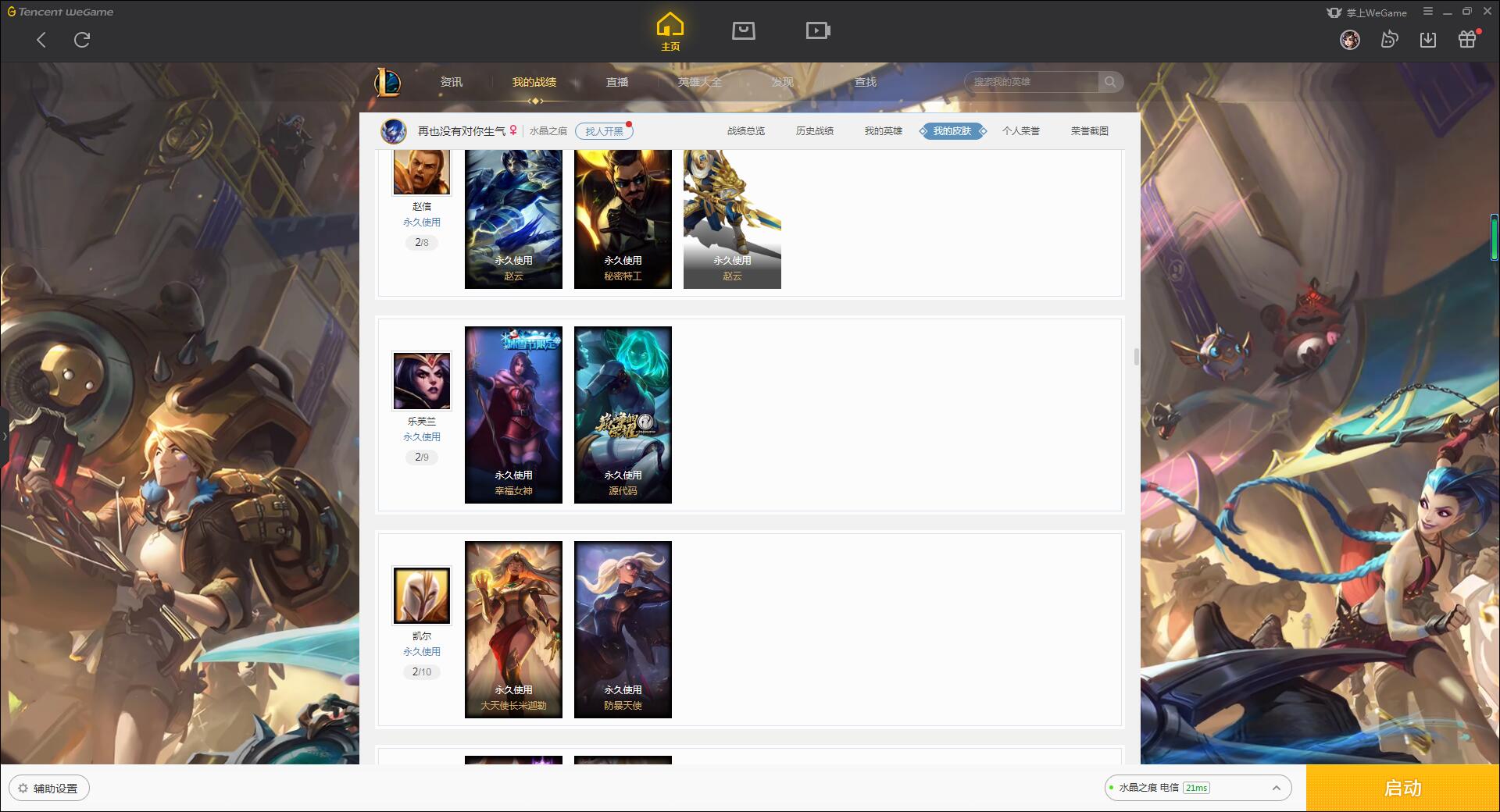This screenshot has width=1500, height=812.
Task: Open the 防暴天使 skin card
Action: point(623,629)
